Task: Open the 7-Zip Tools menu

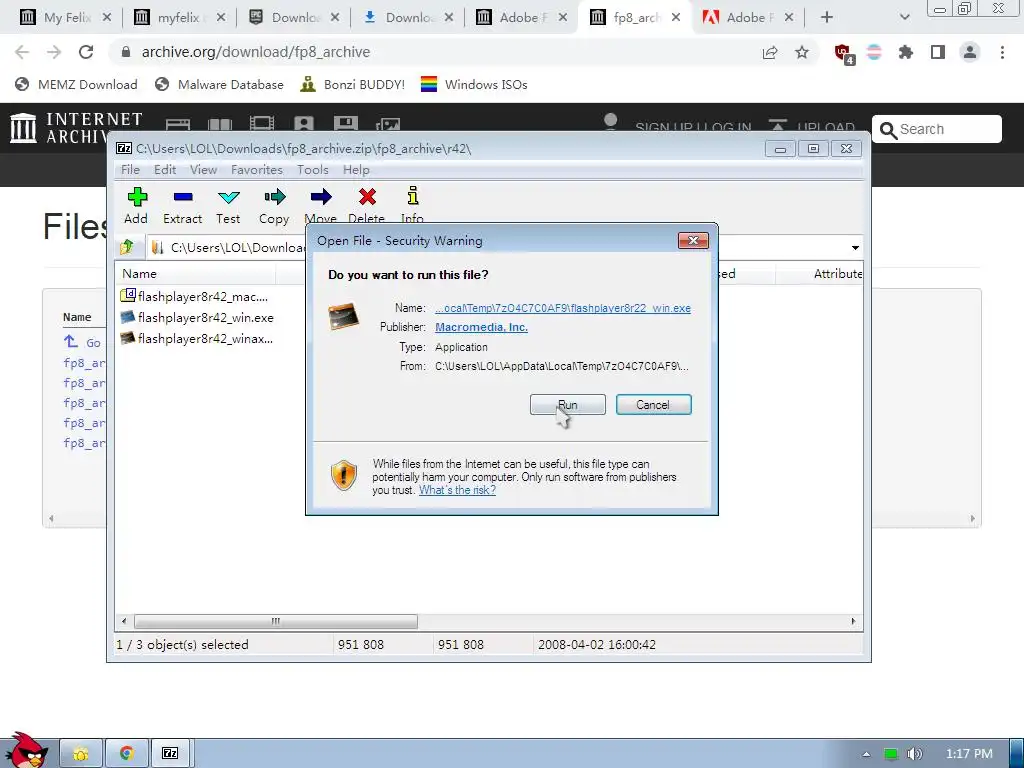Action: tap(313, 170)
